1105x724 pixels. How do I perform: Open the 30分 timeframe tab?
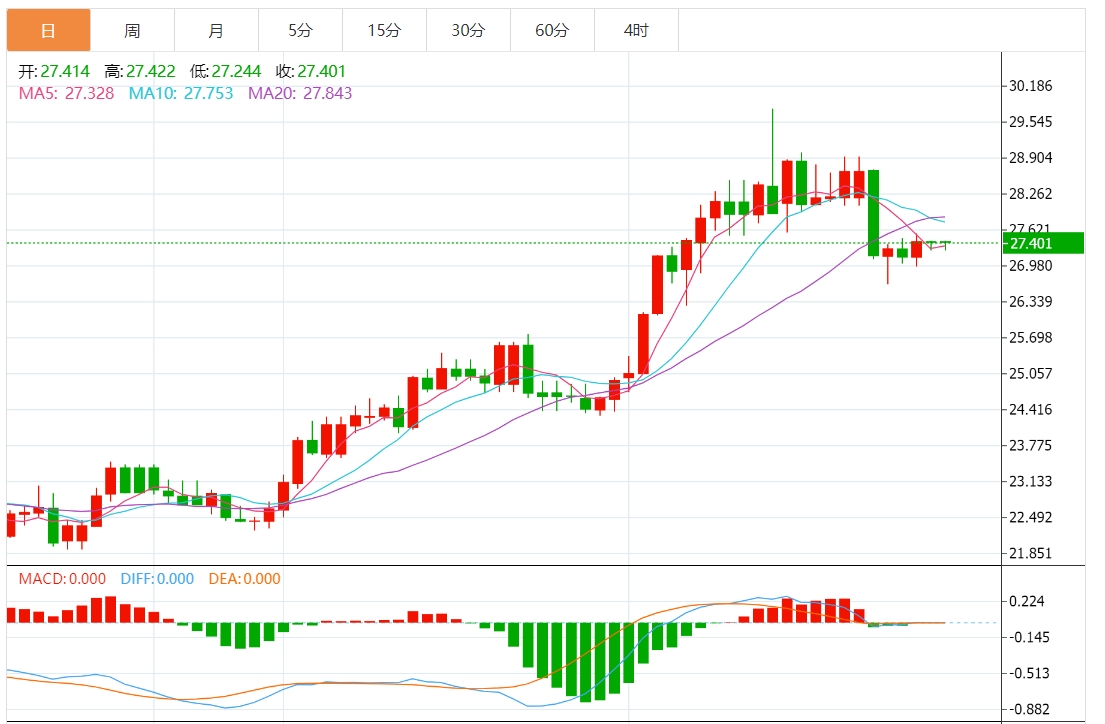(468, 30)
